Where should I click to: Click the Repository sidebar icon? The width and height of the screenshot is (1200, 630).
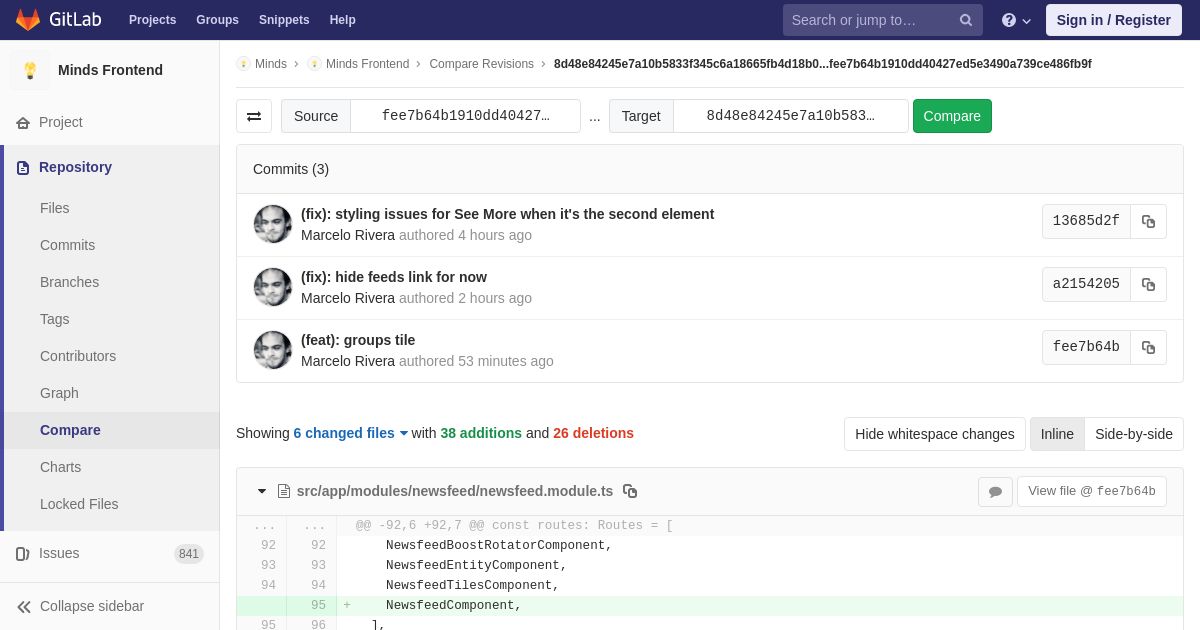pyautogui.click(x=23, y=167)
